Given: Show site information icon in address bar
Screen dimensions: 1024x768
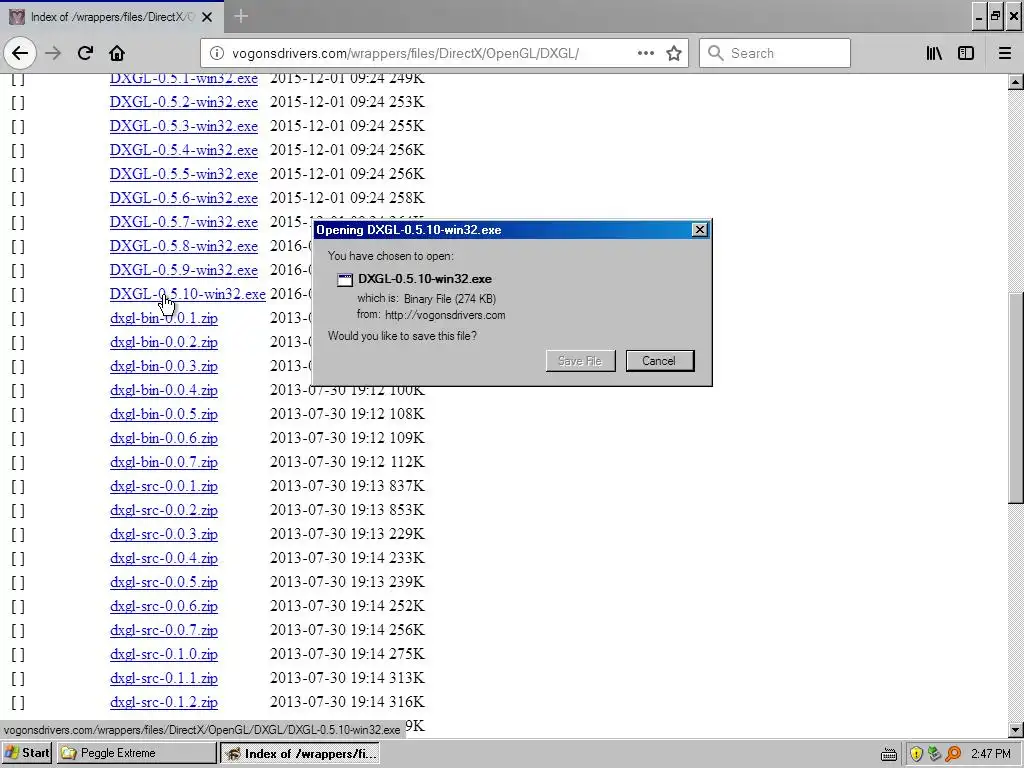Looking at the screenshot, I should pos(217,53).
